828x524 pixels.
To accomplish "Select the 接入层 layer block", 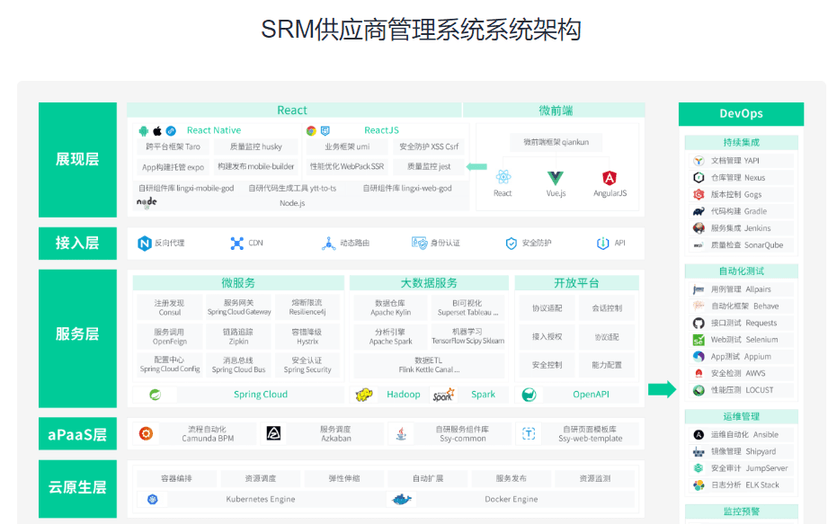I will click(x=78, y=243).
